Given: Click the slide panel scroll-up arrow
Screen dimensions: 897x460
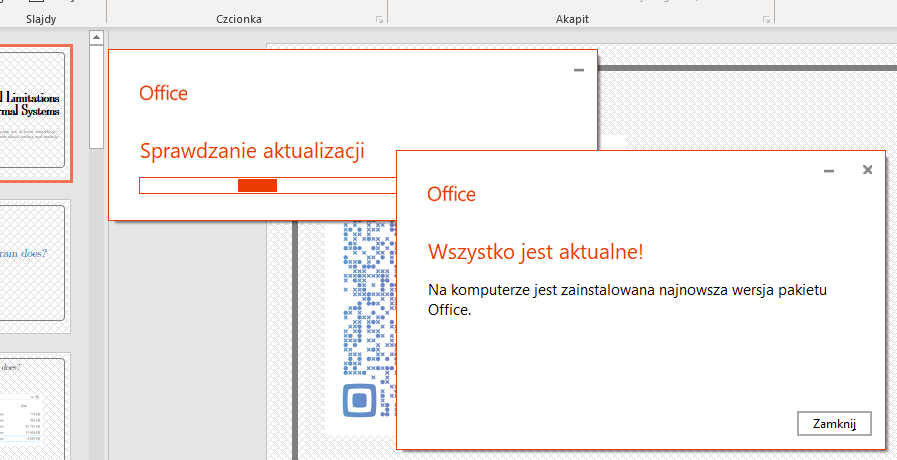Looking at the screenshot, I should 96,37.
